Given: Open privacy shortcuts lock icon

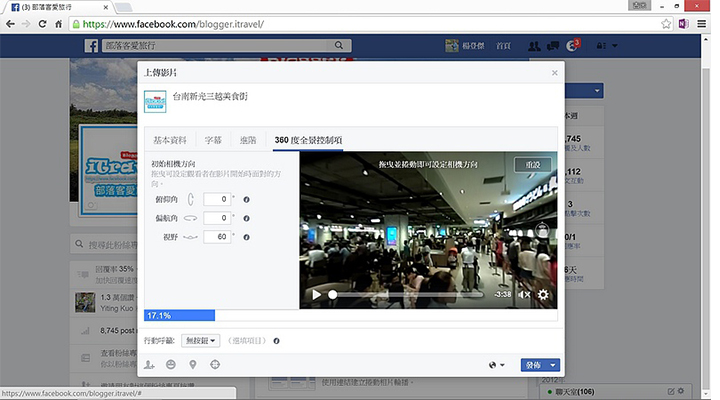Looking at the screenshot, I should tap(601, 45).
